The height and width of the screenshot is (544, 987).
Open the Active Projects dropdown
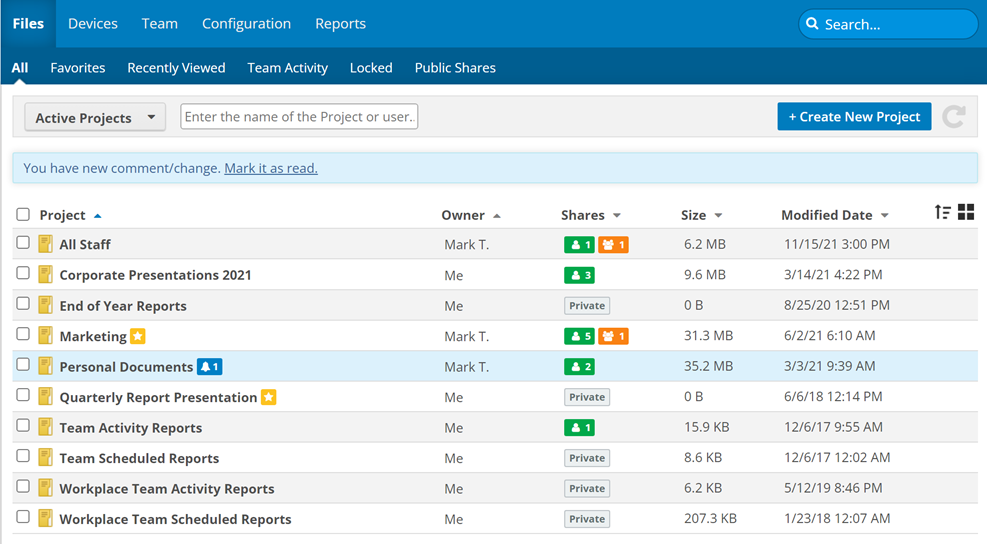coord(95,118)
